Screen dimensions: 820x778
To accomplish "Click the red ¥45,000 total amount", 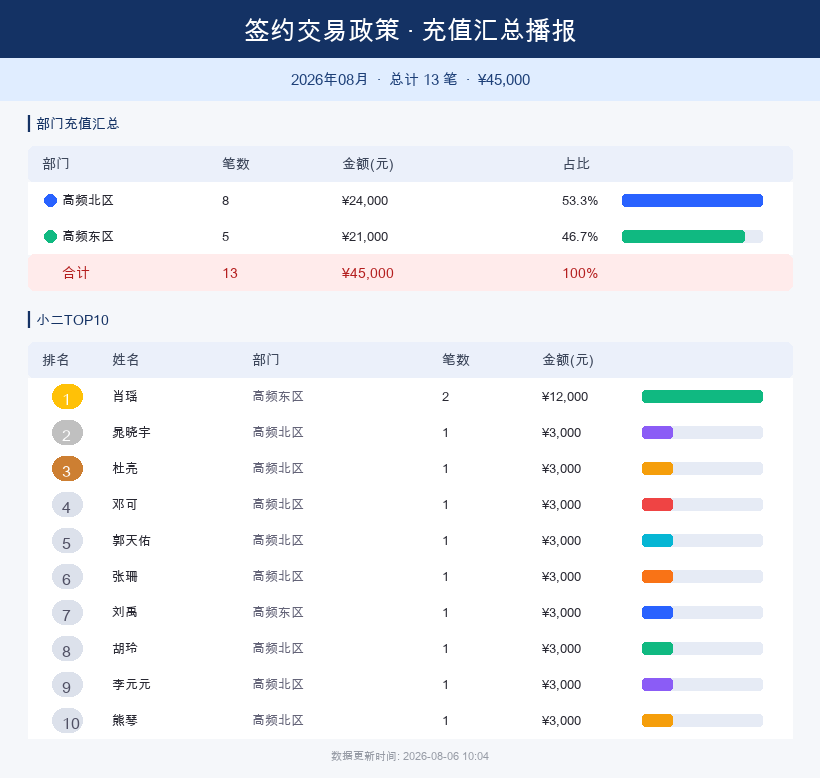I will pos(367,273).
